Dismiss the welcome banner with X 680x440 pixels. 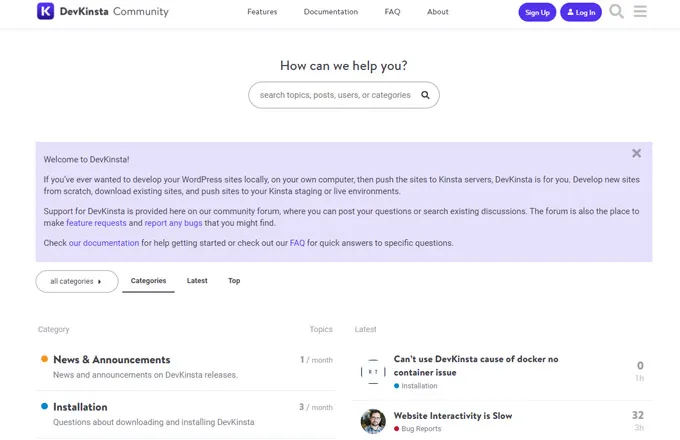pos(636,153)
